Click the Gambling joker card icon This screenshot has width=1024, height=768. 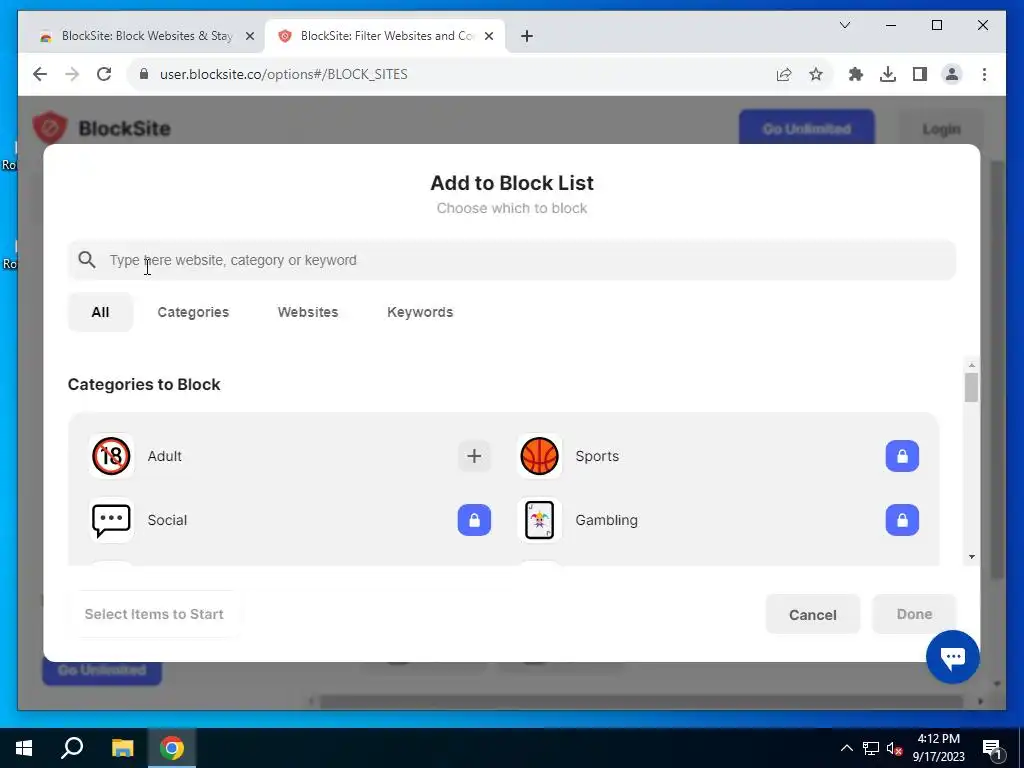(x=539, y=520)
